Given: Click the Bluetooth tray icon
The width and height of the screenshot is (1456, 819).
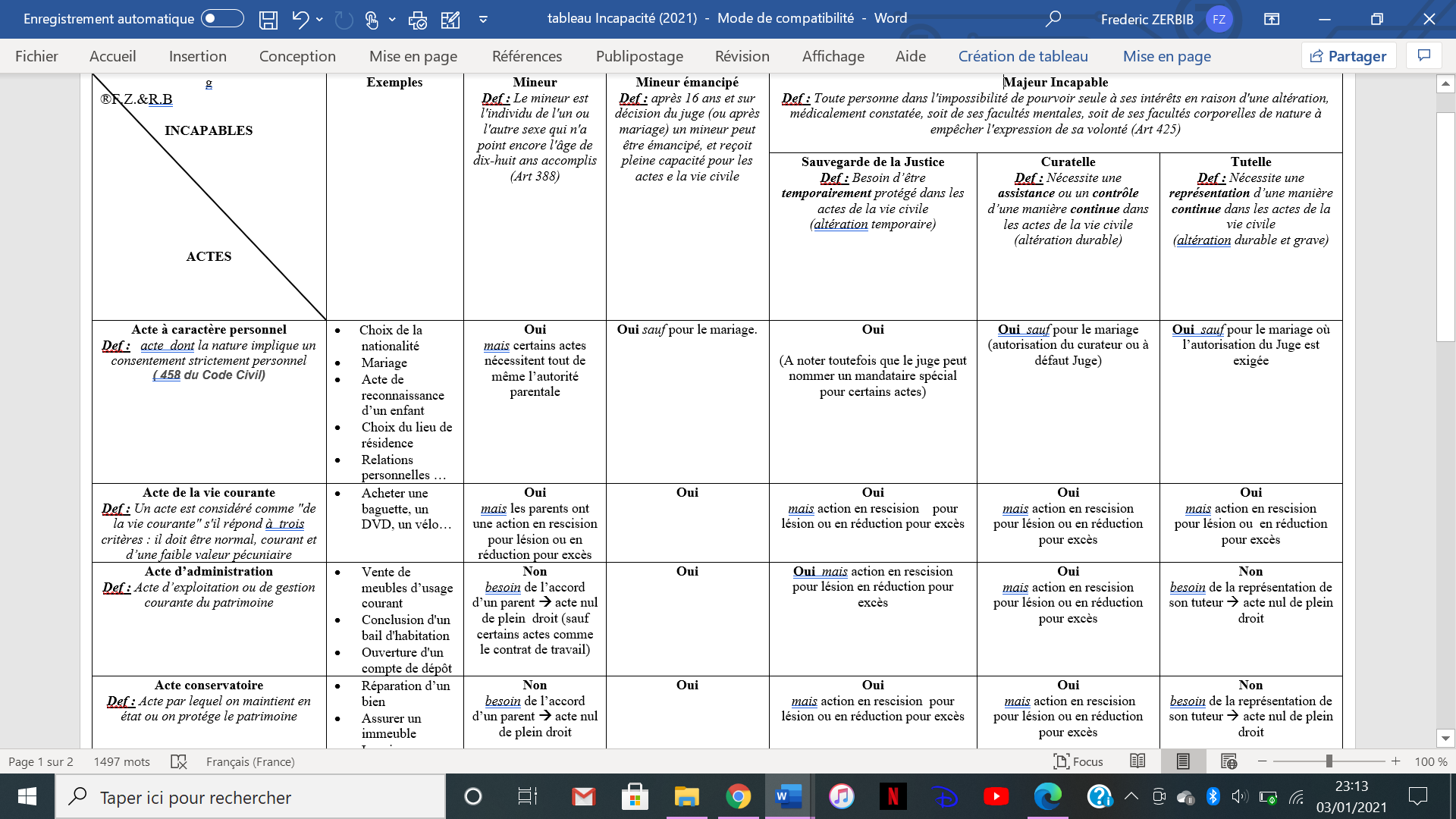Looking at the screenshot, I should click(x=1213, y=796).
